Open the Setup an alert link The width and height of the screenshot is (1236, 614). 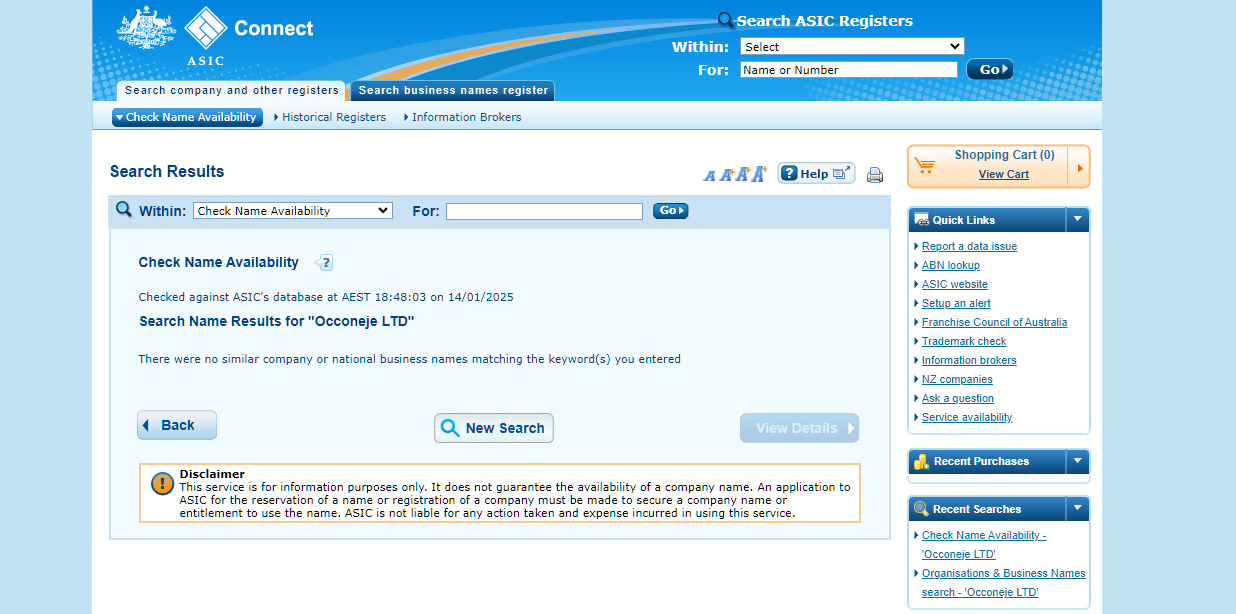(x=956, y=303)
